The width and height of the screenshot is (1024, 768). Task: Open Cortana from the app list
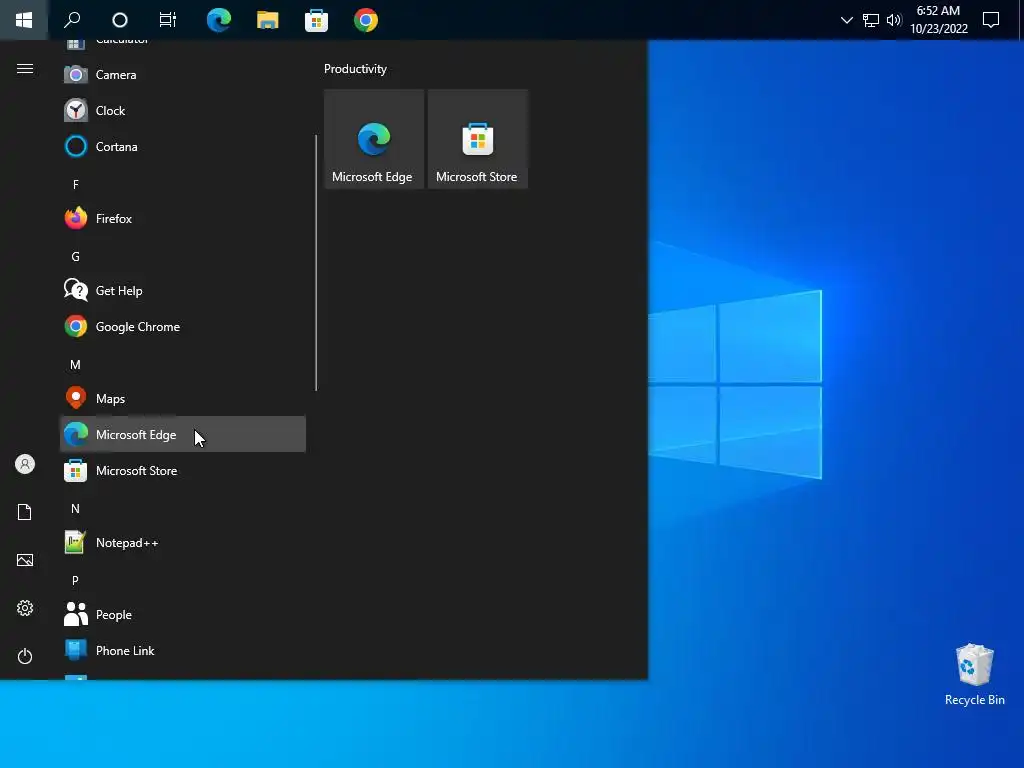coord(183,146)
